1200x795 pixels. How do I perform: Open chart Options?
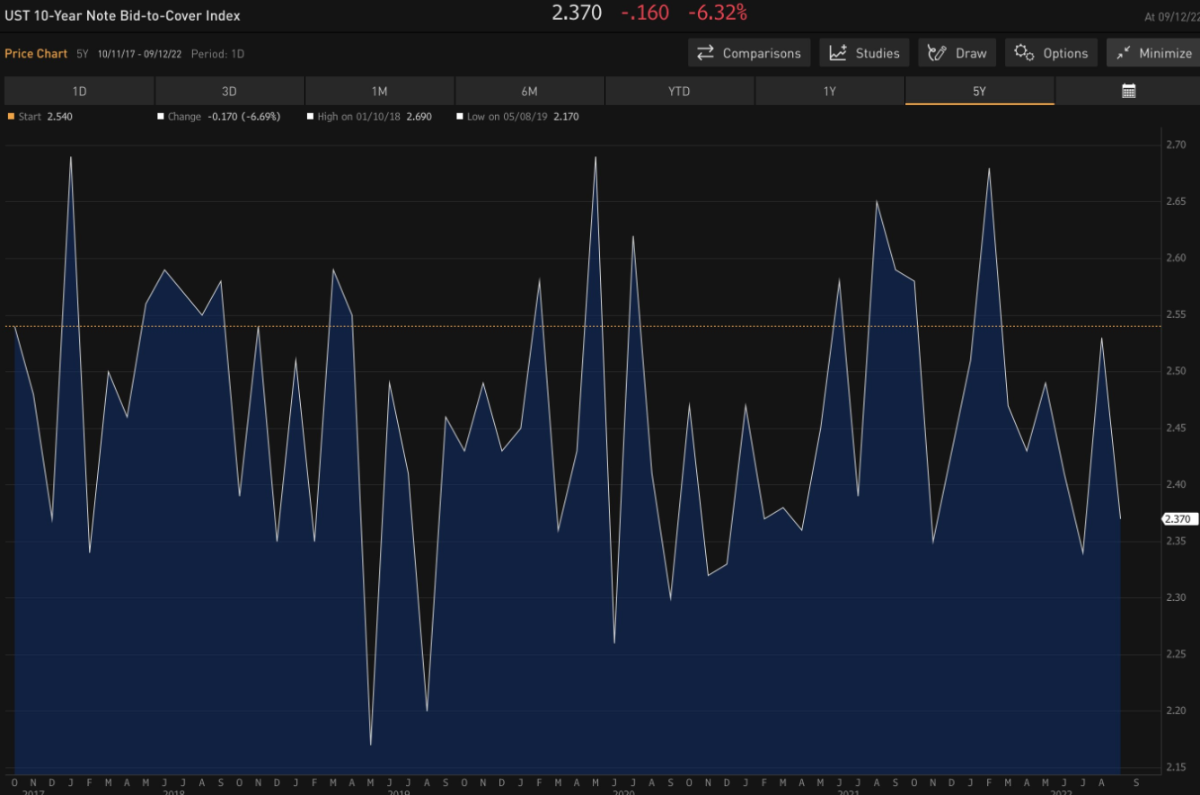tap(1051, 53)
